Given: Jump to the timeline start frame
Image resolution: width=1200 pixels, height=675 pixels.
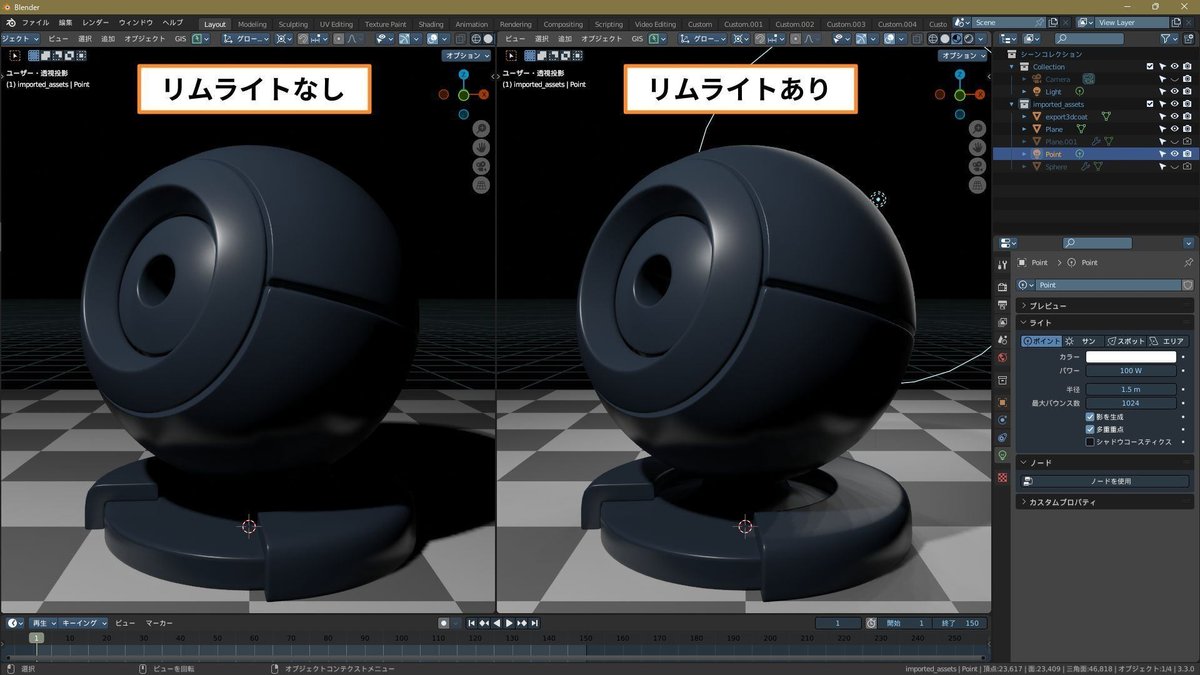Looking at the screenshot, I should (x=472, y=623).
